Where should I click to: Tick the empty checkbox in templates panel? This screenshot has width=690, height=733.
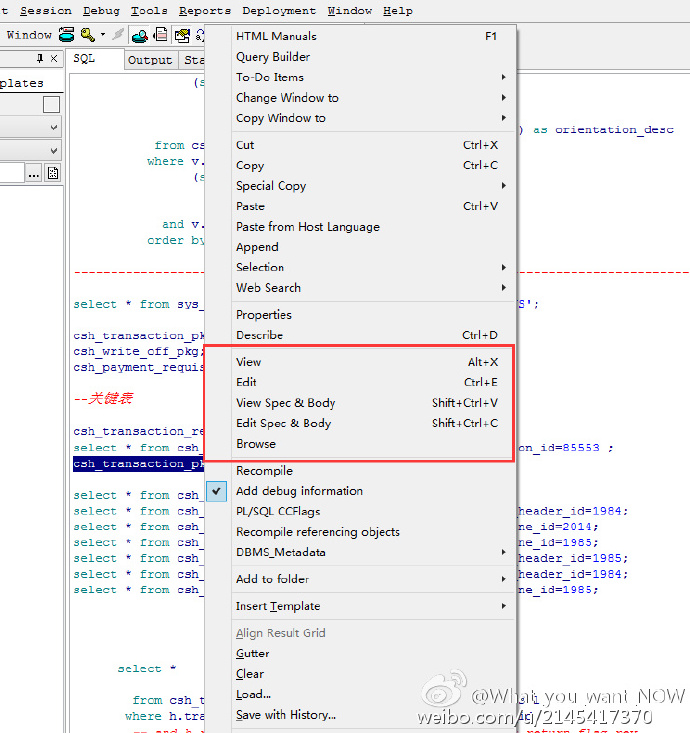pos(51,104)
